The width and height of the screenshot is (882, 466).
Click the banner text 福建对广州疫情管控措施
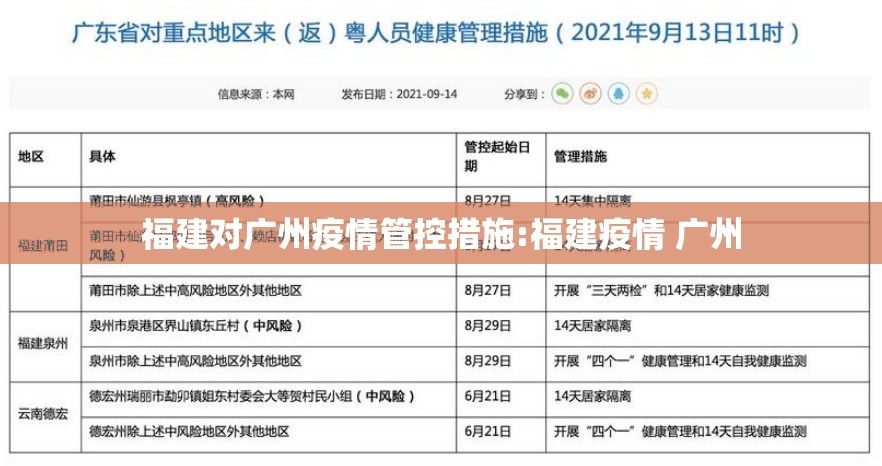tap(441, 235)
